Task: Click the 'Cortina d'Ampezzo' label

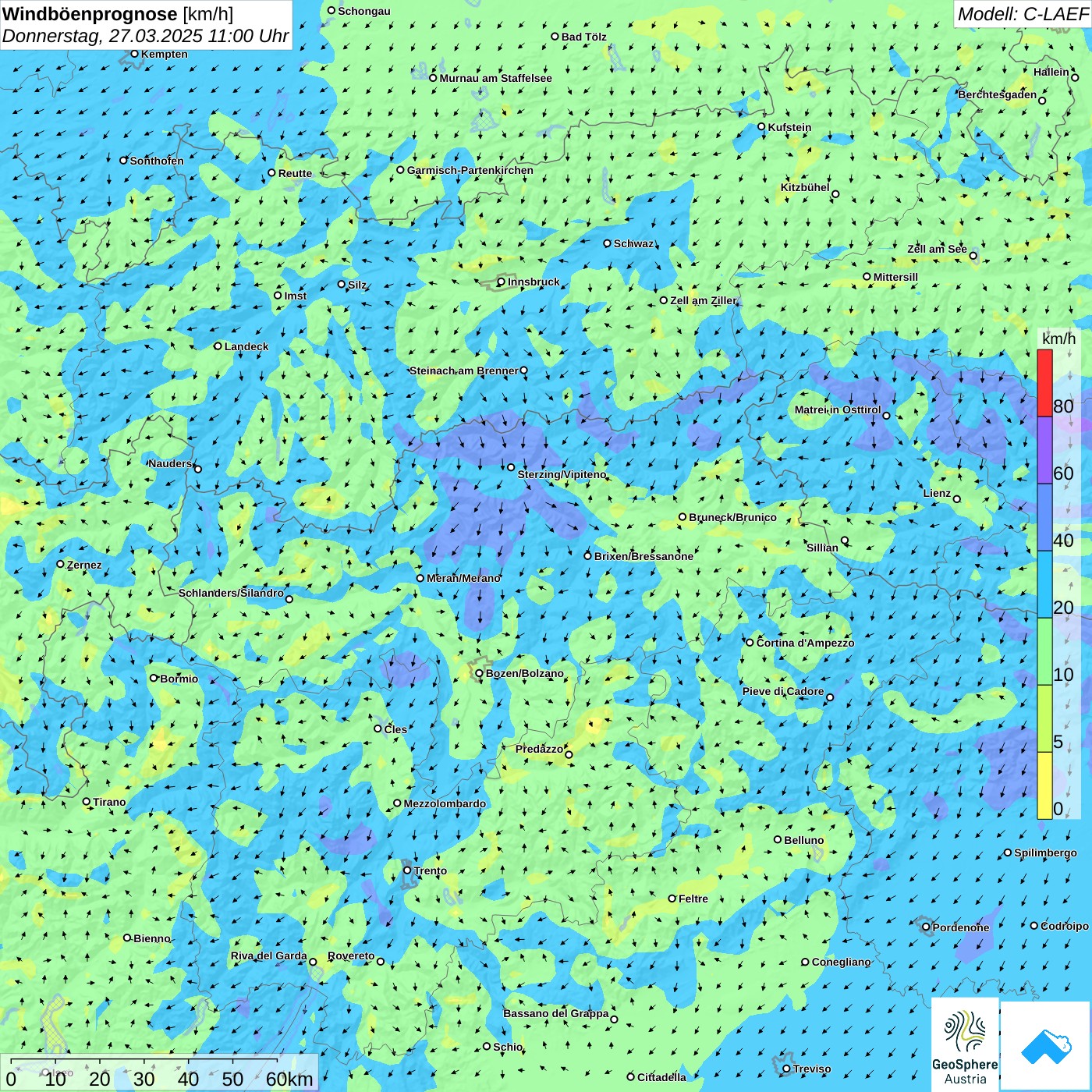Action: (805, 643)
